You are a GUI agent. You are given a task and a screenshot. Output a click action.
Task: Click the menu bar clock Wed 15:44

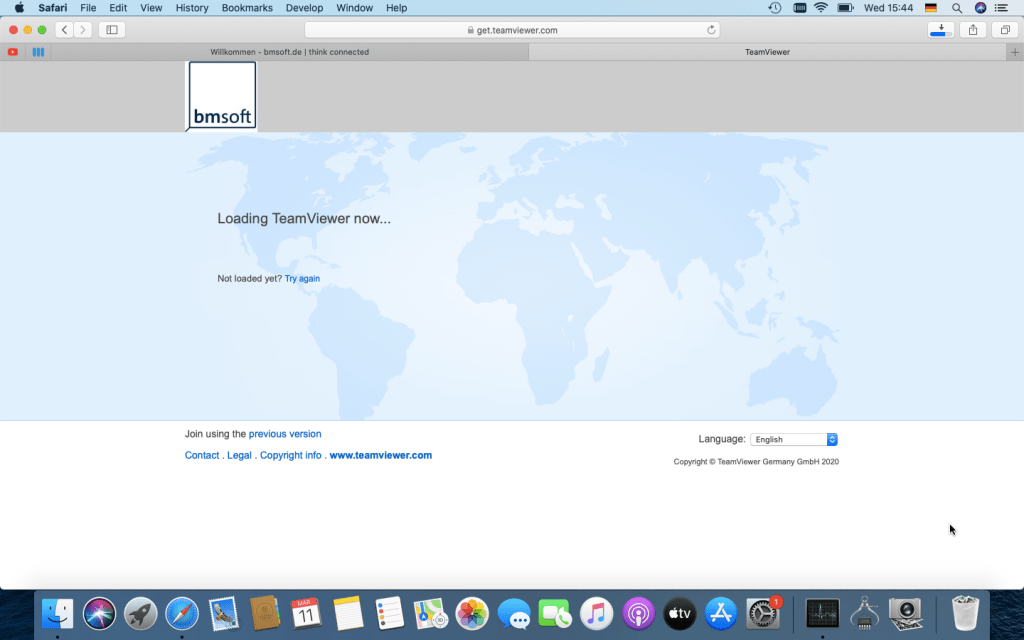point(888,8)
